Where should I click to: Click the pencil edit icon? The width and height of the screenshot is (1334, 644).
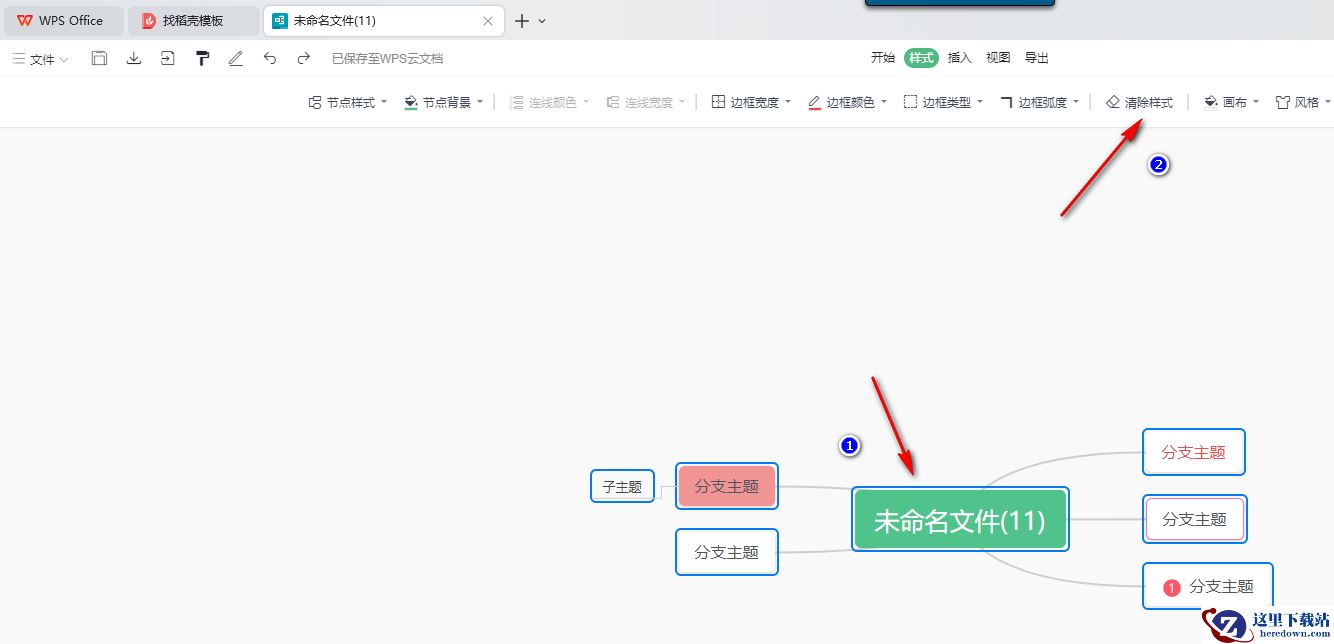236,59
